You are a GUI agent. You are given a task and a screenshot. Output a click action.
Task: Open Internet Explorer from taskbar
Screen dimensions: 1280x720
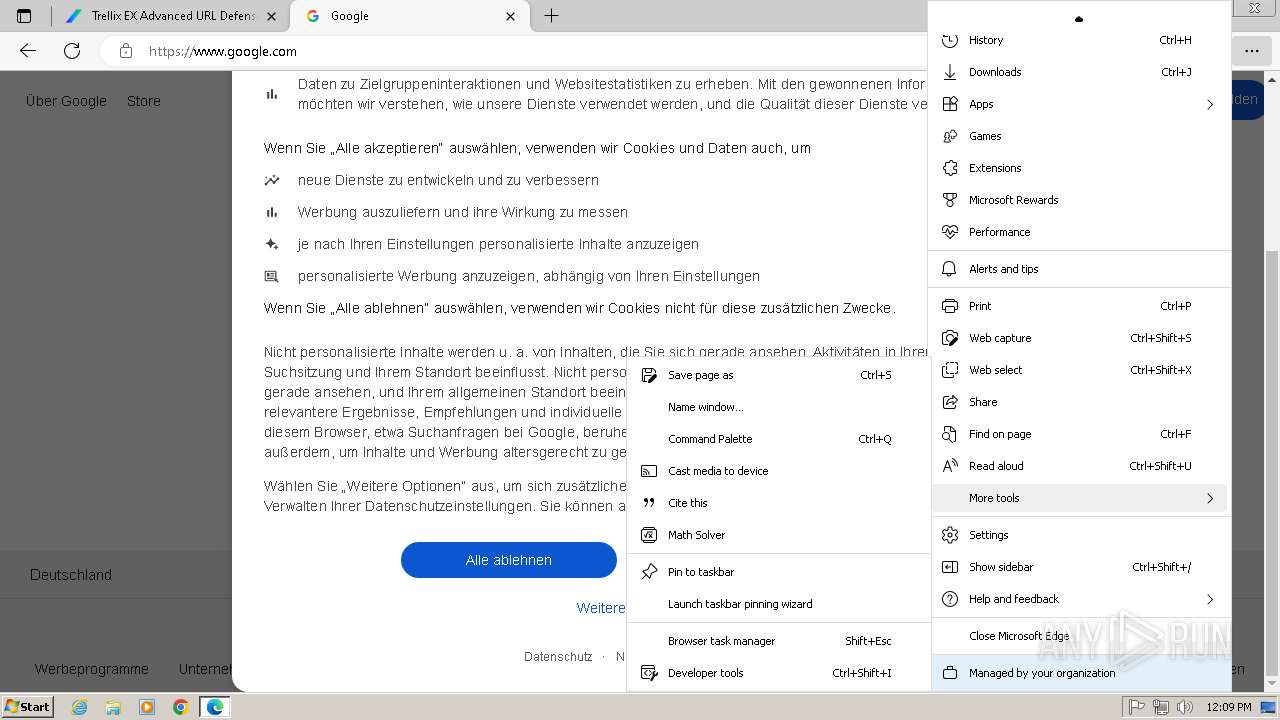click(80, 707)
